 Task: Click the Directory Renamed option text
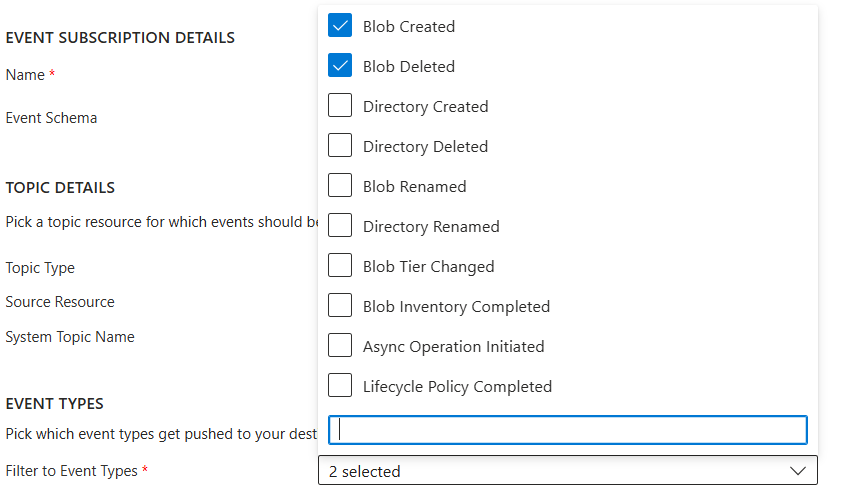point(431,226)
